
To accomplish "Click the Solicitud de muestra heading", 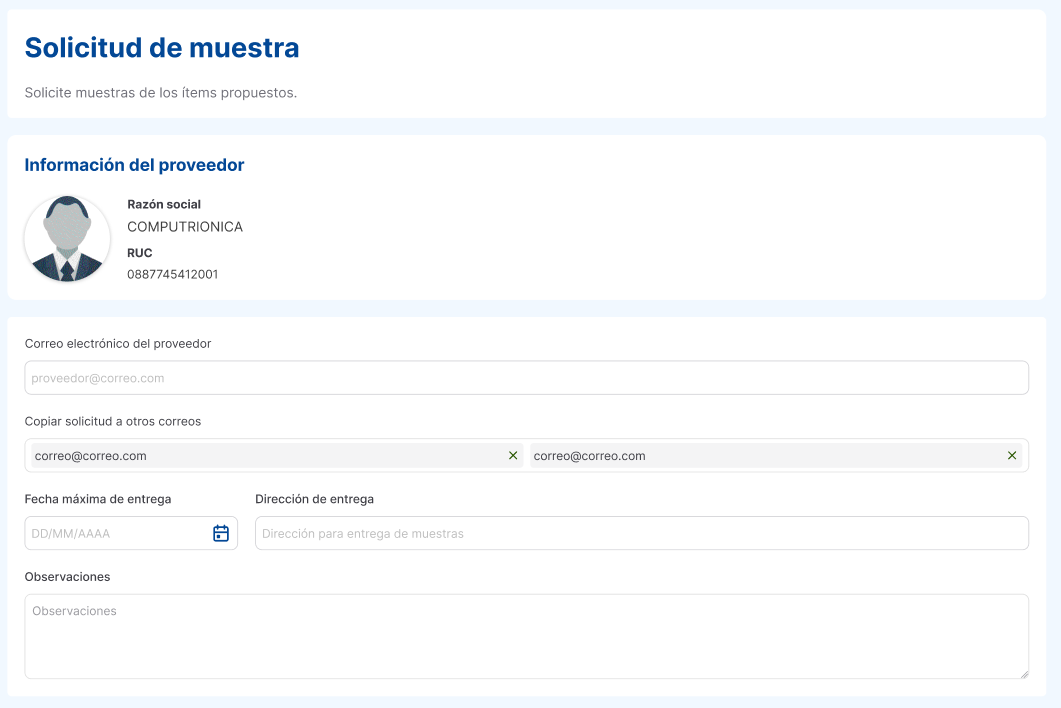I will 161,47.
